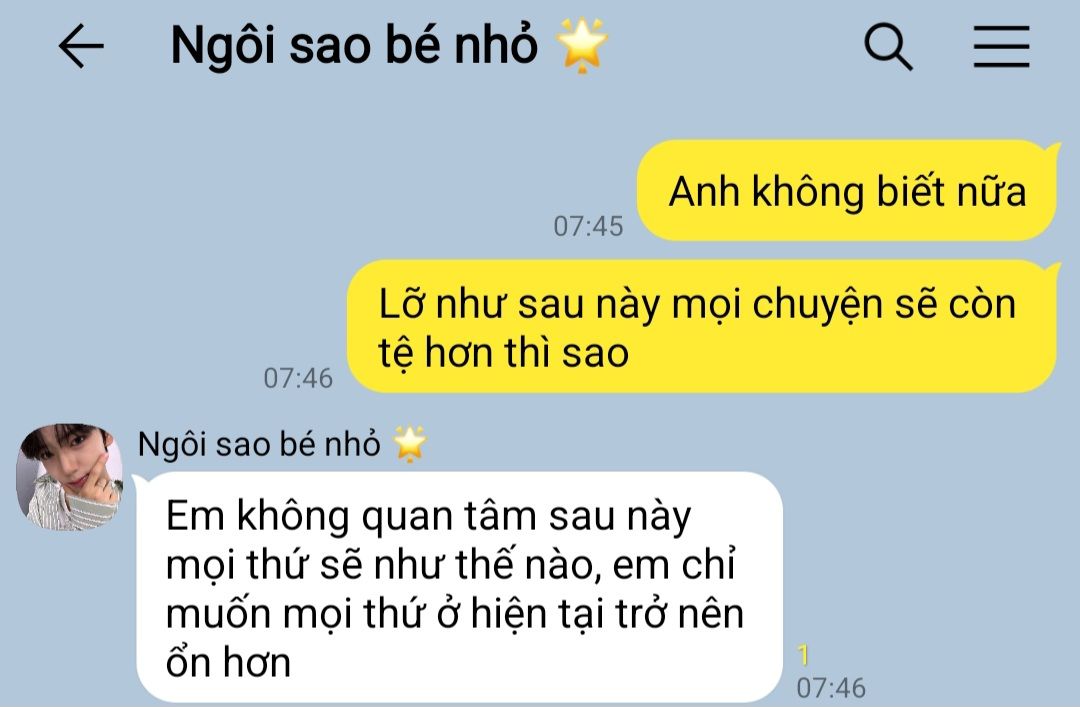Screen dimensions: 1080x707
Task: Tap the 07:46 timestamp beside the yellow bubble
Action: pos(298,378)
